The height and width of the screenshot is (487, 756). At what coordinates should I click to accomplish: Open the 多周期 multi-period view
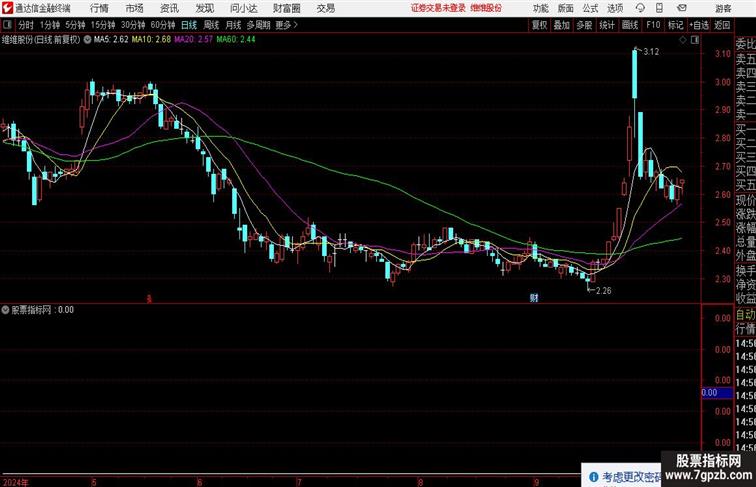coord(258,25)
